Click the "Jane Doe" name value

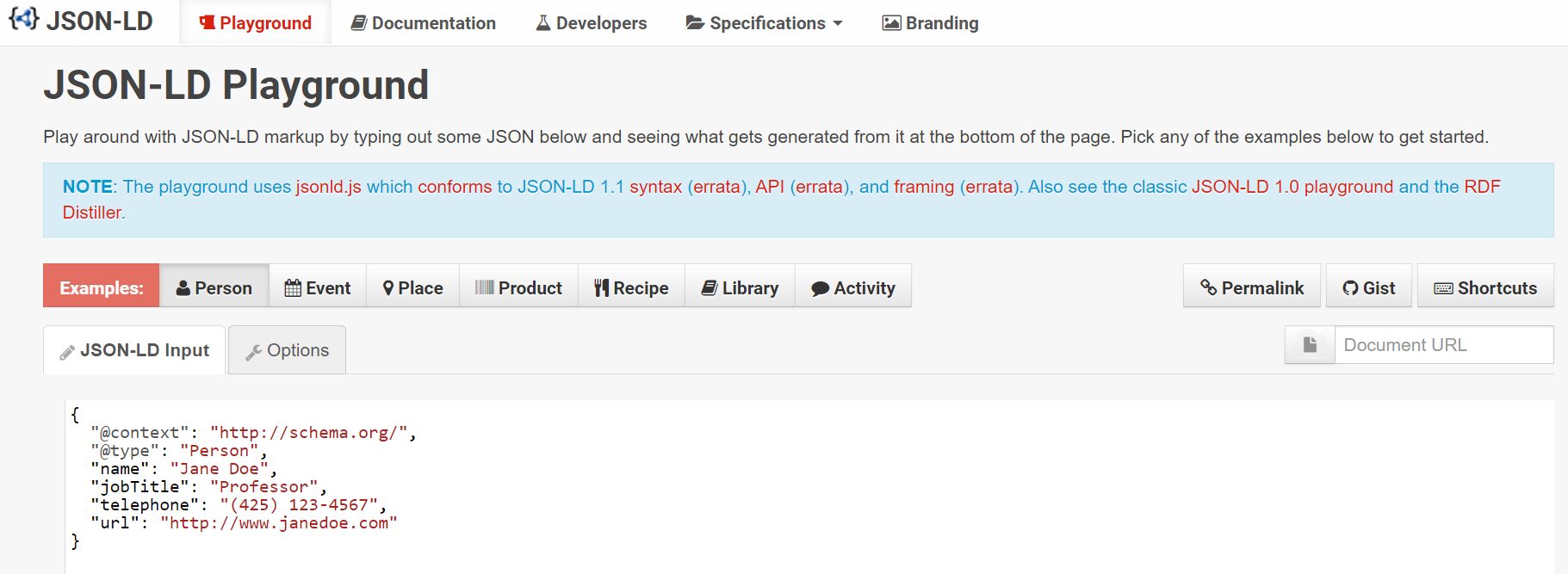pyautogui.click(x=220, y=469)
